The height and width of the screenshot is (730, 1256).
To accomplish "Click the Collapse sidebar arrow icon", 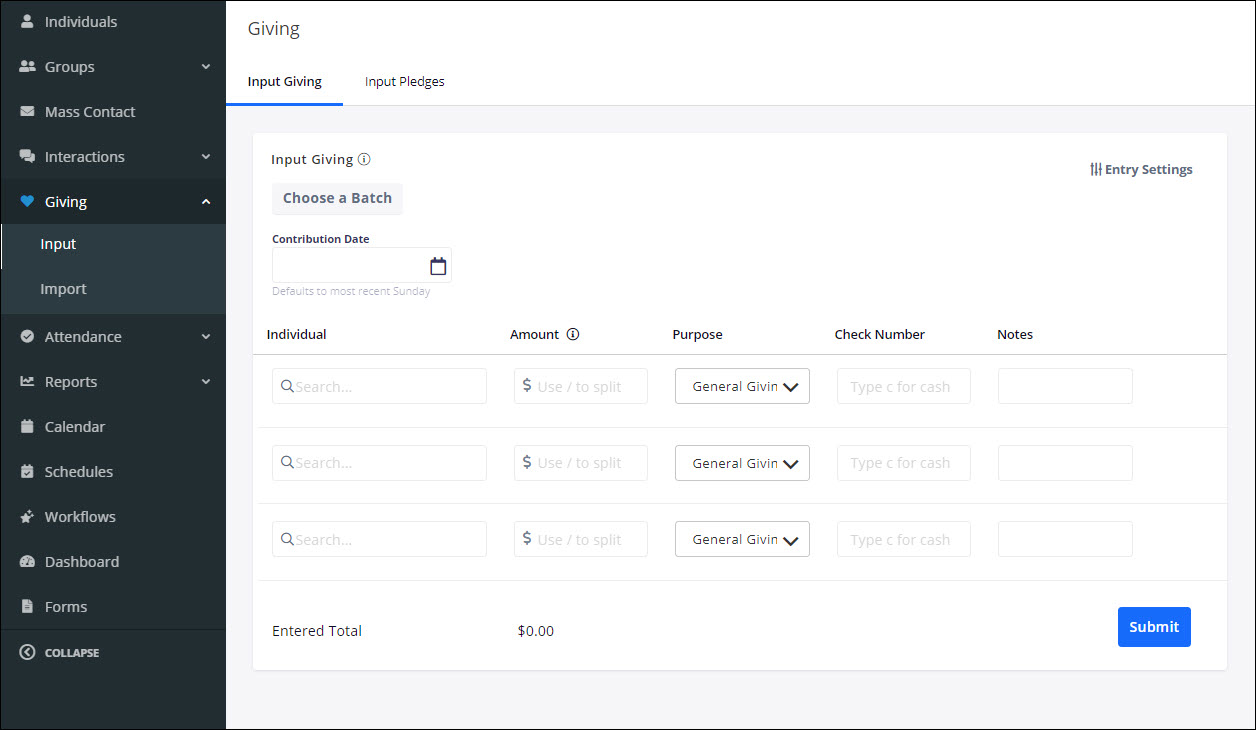I will pos(27,653).
